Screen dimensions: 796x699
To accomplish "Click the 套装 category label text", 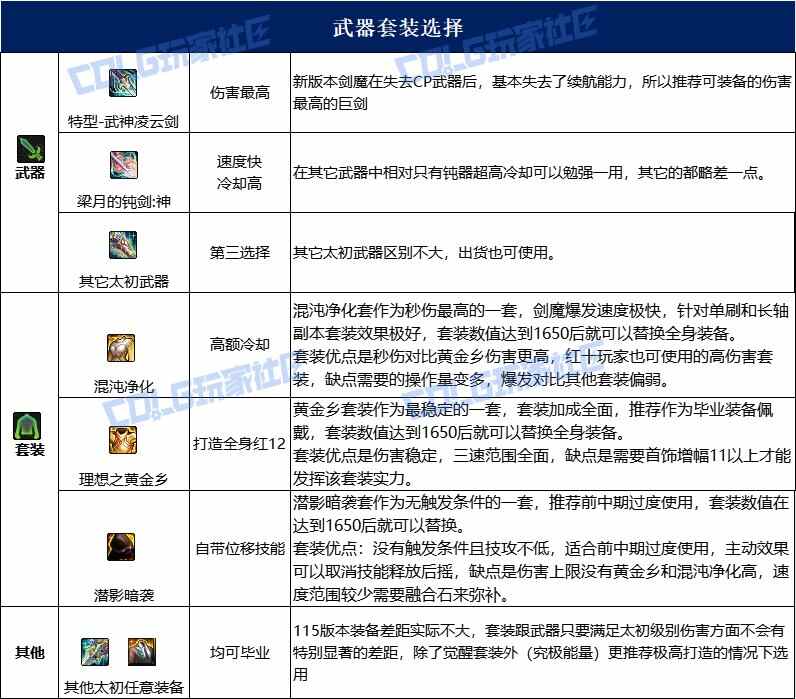I will click(x=30, y=449).
